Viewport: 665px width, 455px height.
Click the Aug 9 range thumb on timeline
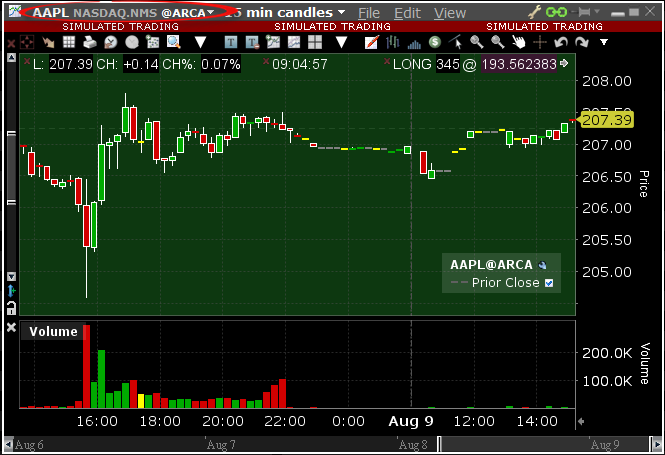click(545, 445)
